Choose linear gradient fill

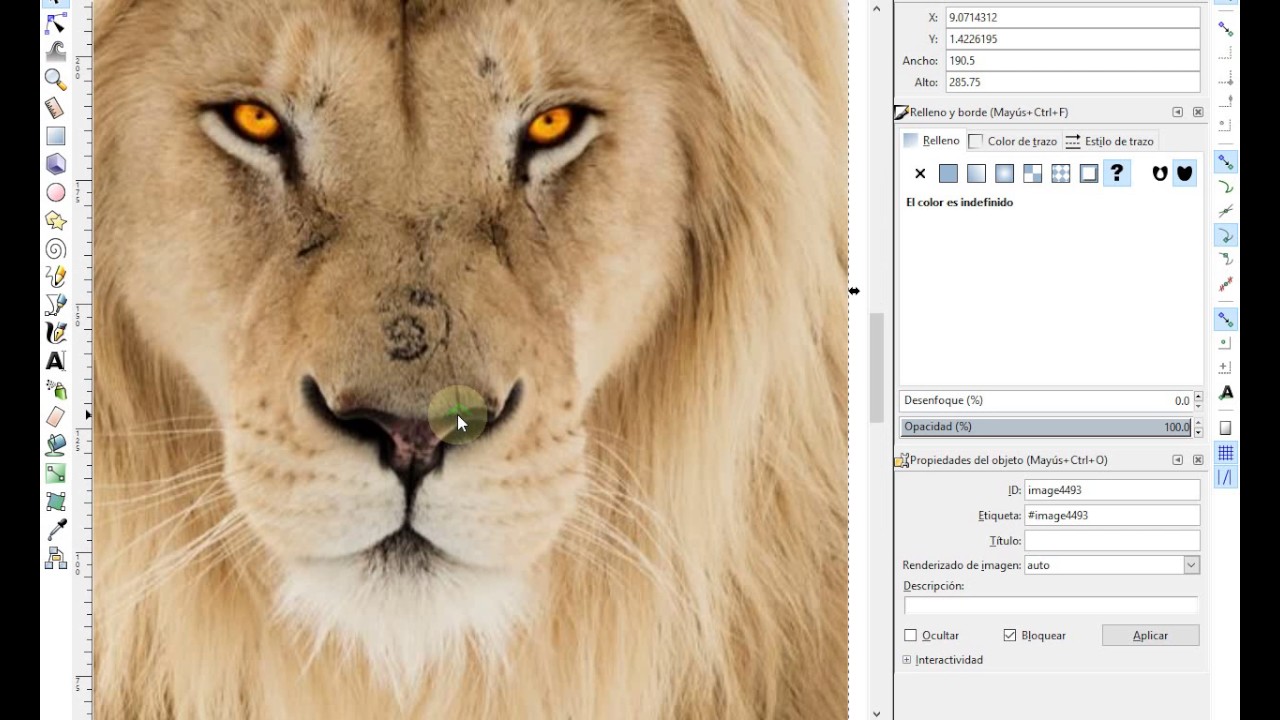click(x=976, y=174)
